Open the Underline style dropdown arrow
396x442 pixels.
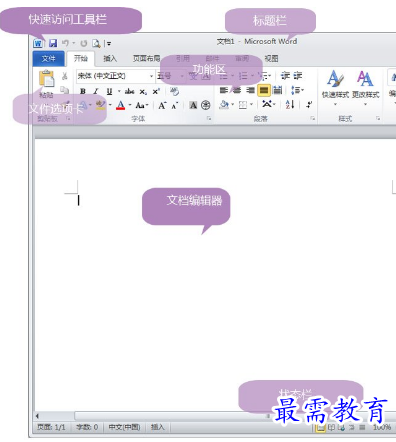[119, 91]
